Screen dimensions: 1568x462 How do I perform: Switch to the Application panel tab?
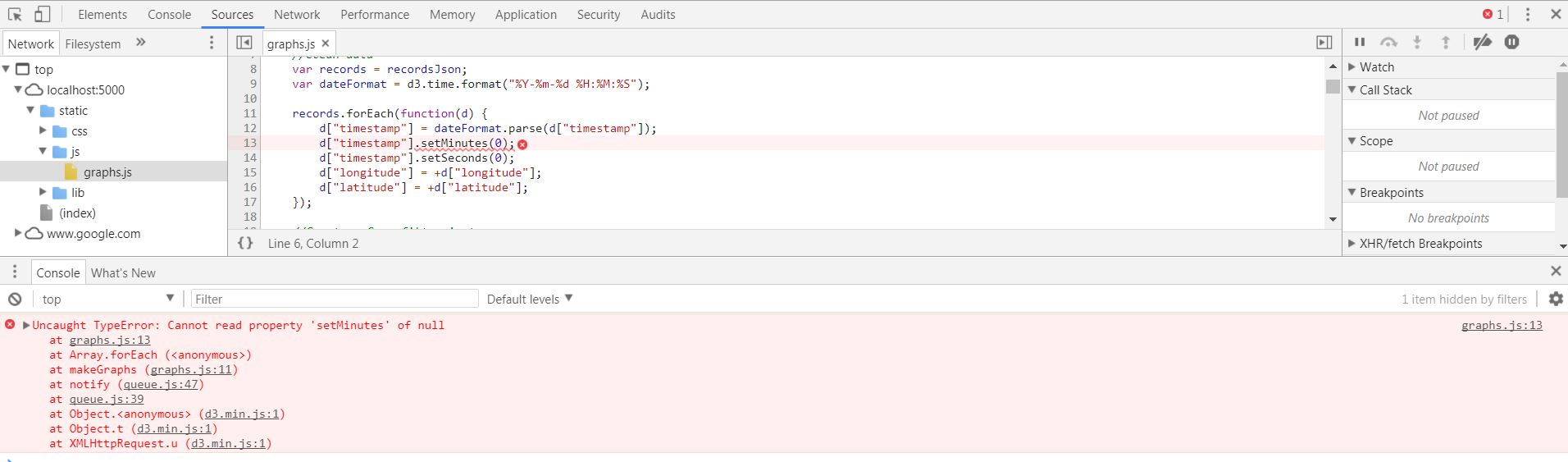526,14
